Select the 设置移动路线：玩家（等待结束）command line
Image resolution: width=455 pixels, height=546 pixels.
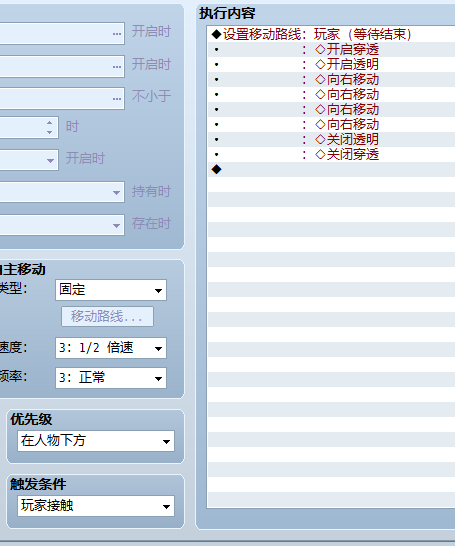tap(331, 34)
